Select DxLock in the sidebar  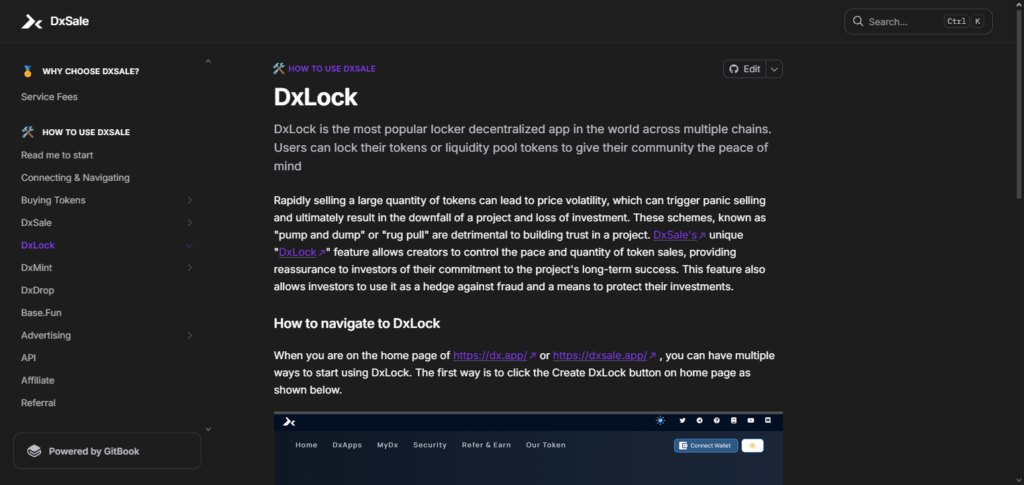click(38, 245)
